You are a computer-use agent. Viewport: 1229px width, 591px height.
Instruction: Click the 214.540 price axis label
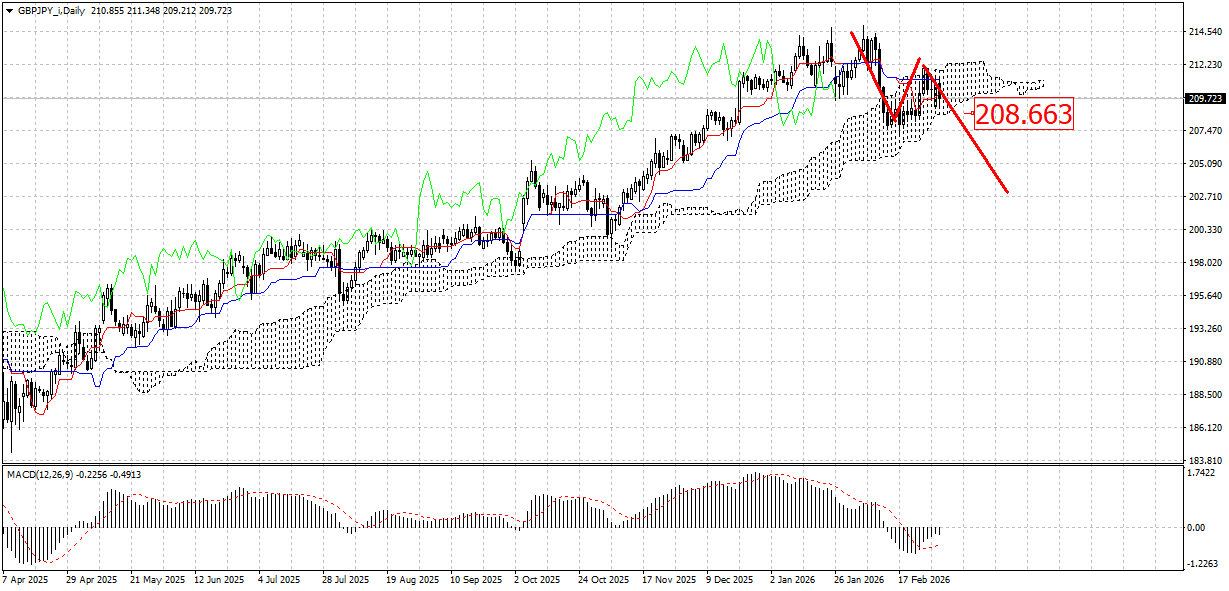pos(1205,32)
